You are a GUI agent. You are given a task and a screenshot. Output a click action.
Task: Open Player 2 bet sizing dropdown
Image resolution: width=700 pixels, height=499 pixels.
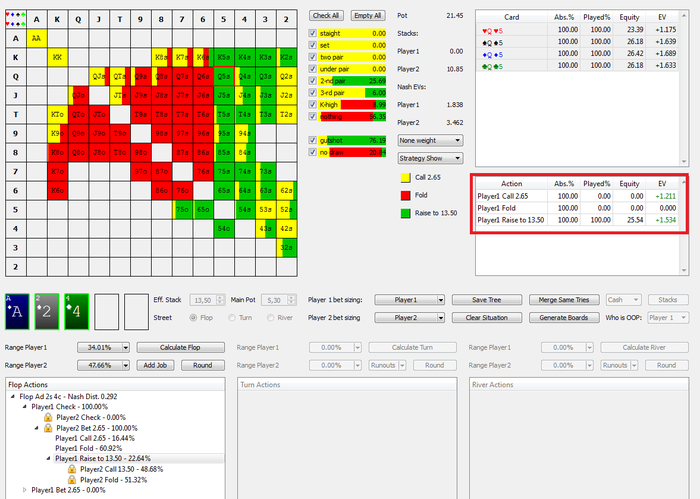(409, 317)
